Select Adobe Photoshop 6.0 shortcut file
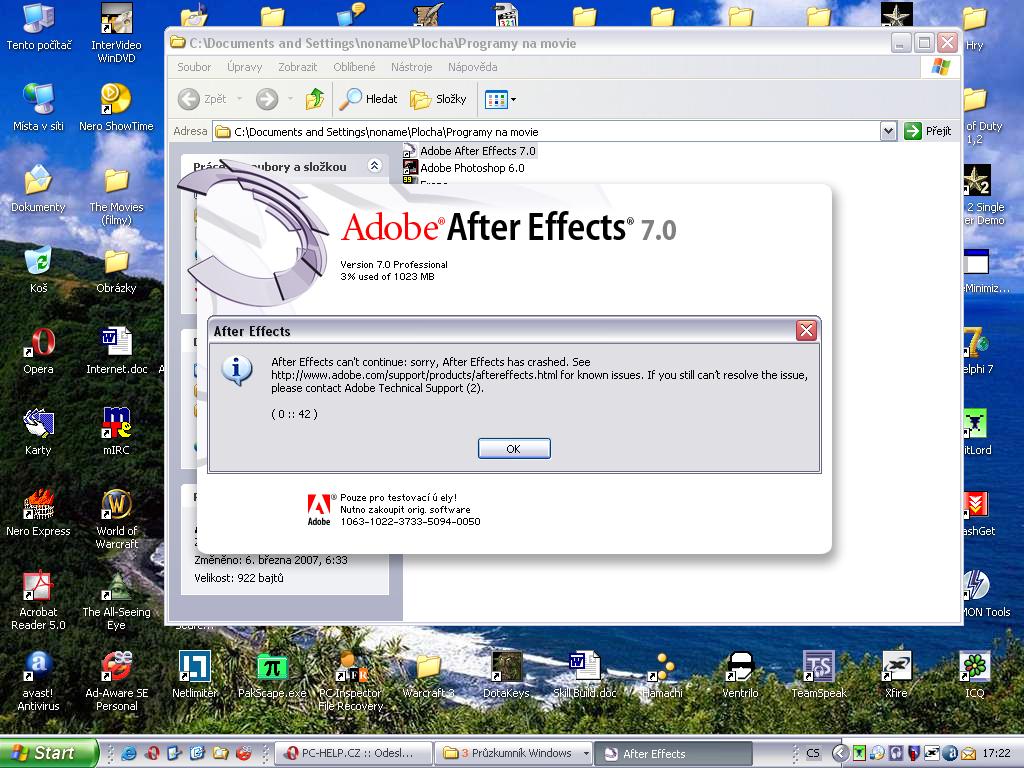Viewport: 1024px width, 768px height. [464, 168]
